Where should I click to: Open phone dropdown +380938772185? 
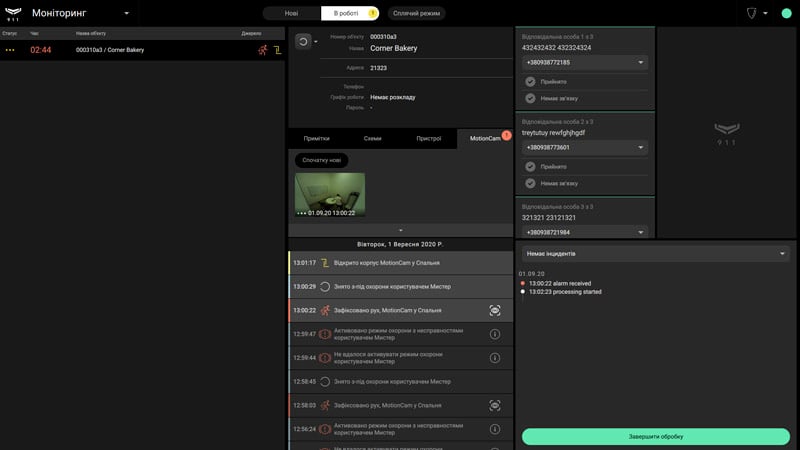(x=585, y=62)
